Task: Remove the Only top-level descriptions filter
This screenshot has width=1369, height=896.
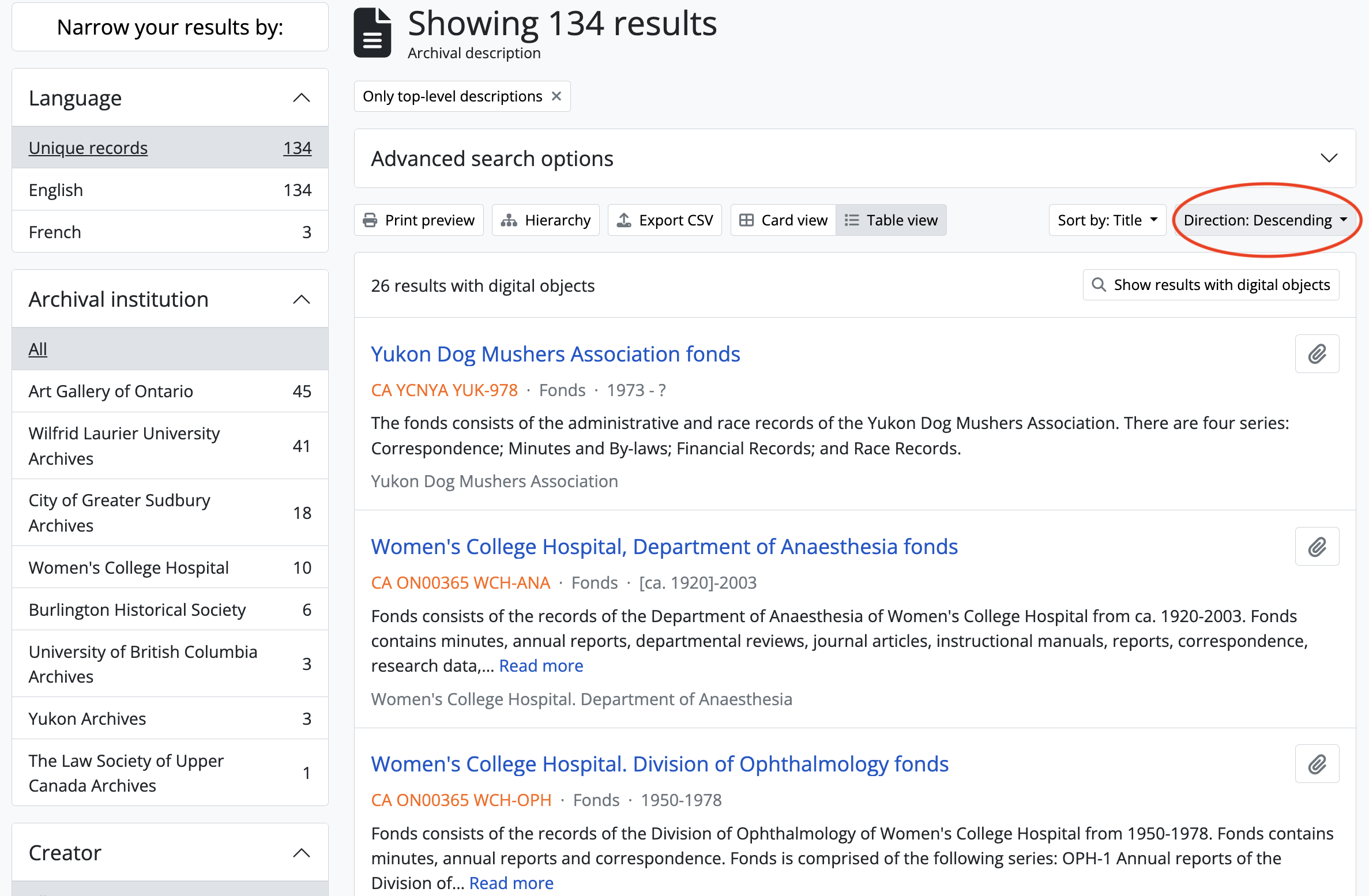Action: pyautogui.click(x=556, y=96)
